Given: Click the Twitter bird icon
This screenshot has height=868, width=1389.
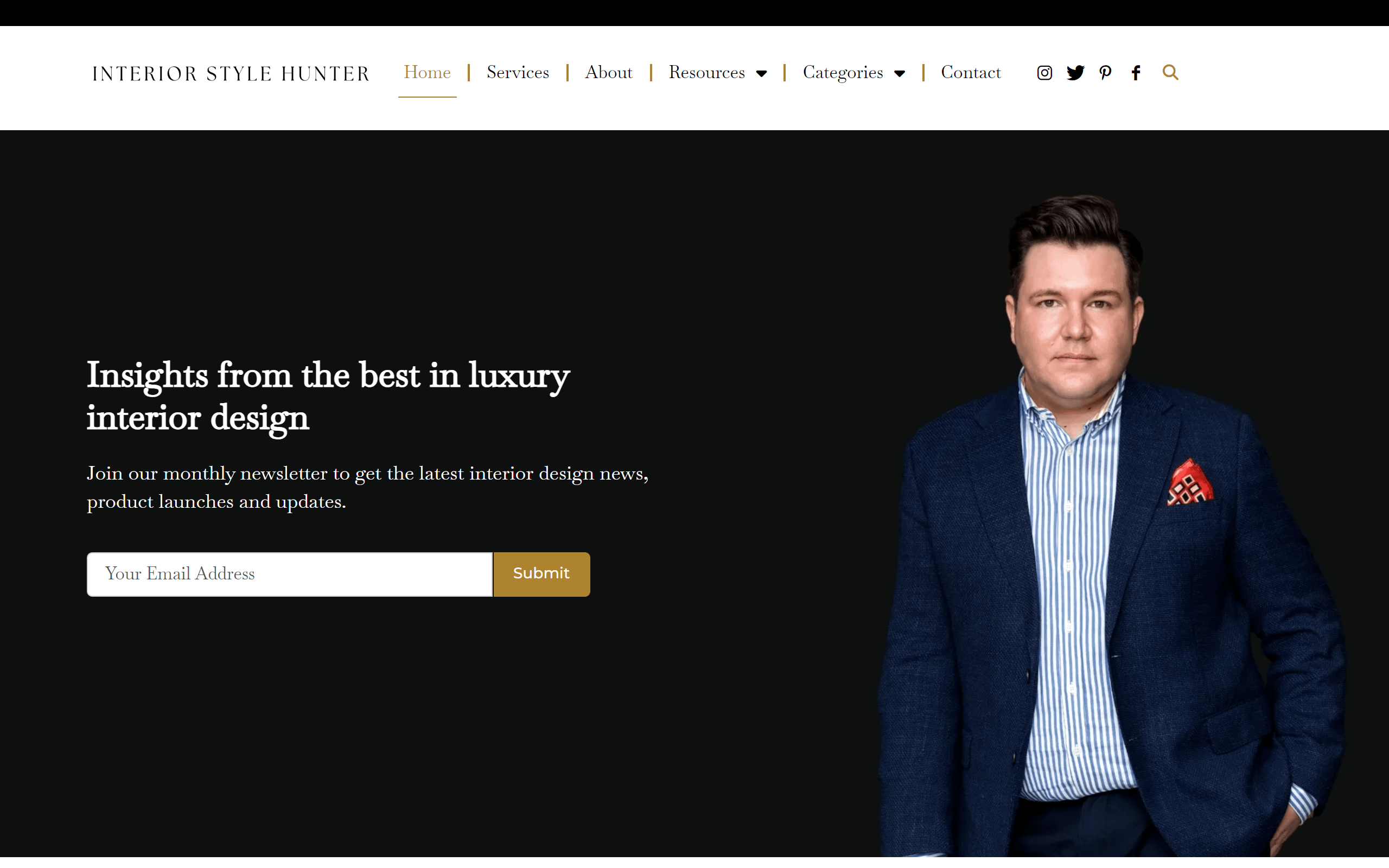Looking at the screenshot, I should pos(1075,73).
